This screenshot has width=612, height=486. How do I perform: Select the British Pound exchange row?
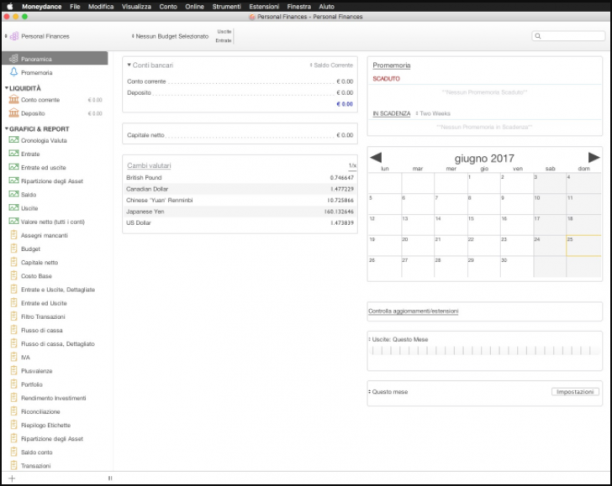point(240,178)
